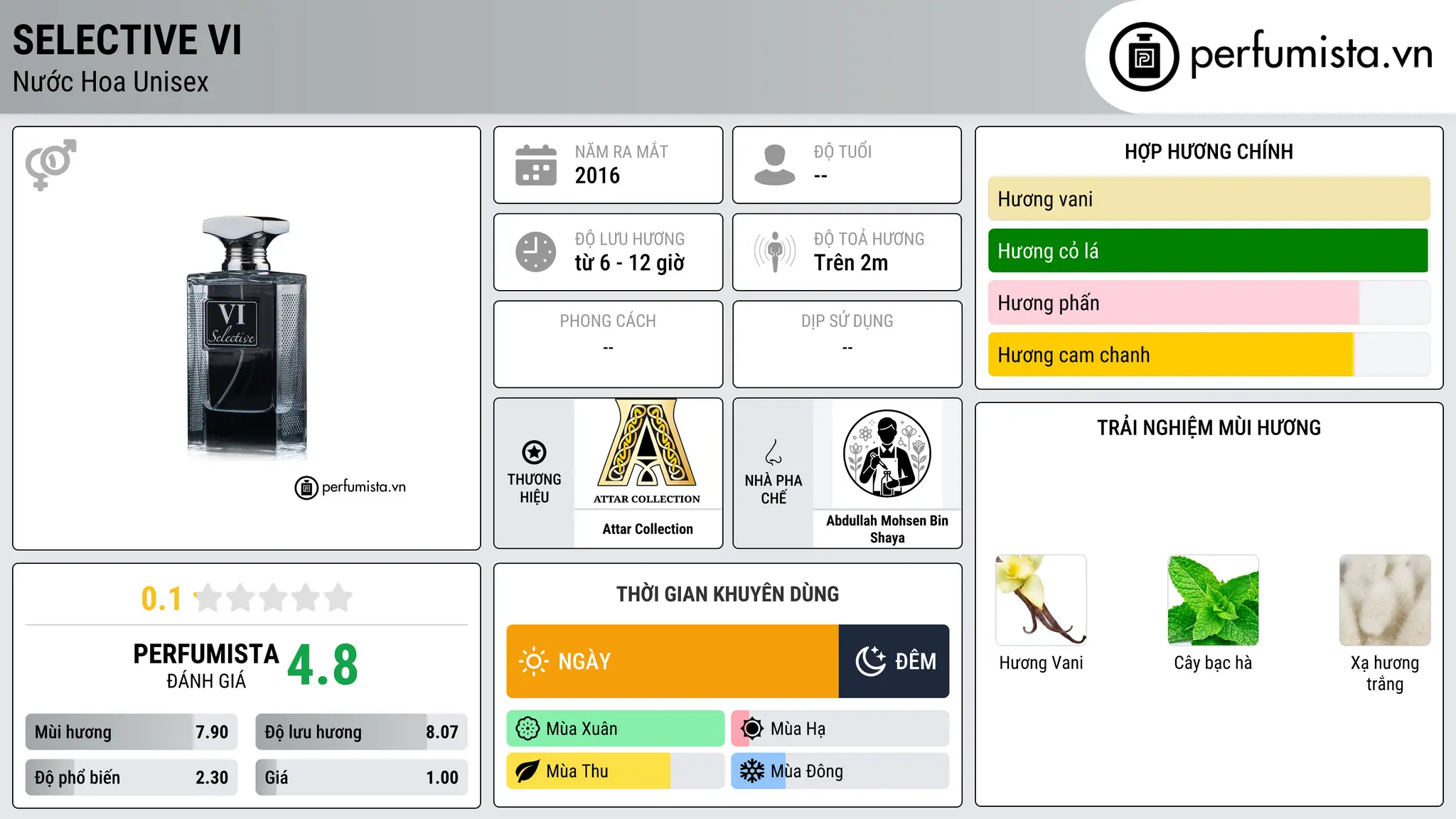Image resolution: width=1456 pixels, height=819 pixels.
Task: Click the HỢP HƯƠNG CHÍNH heading
Action: (x=1209, y=151)
